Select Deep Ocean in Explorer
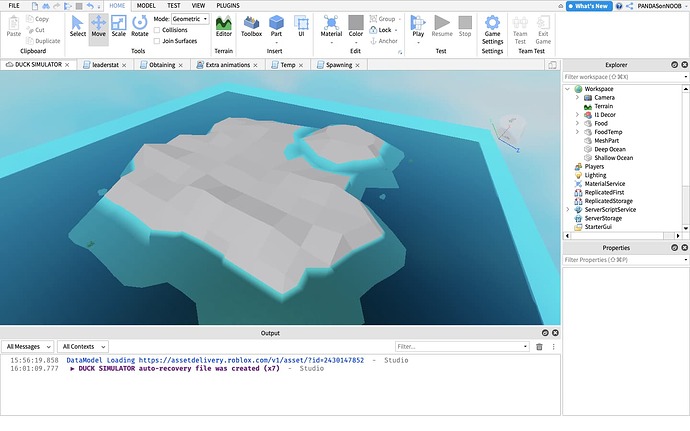The width and height of the screenshot is (690, 431). tap(609, 149)
